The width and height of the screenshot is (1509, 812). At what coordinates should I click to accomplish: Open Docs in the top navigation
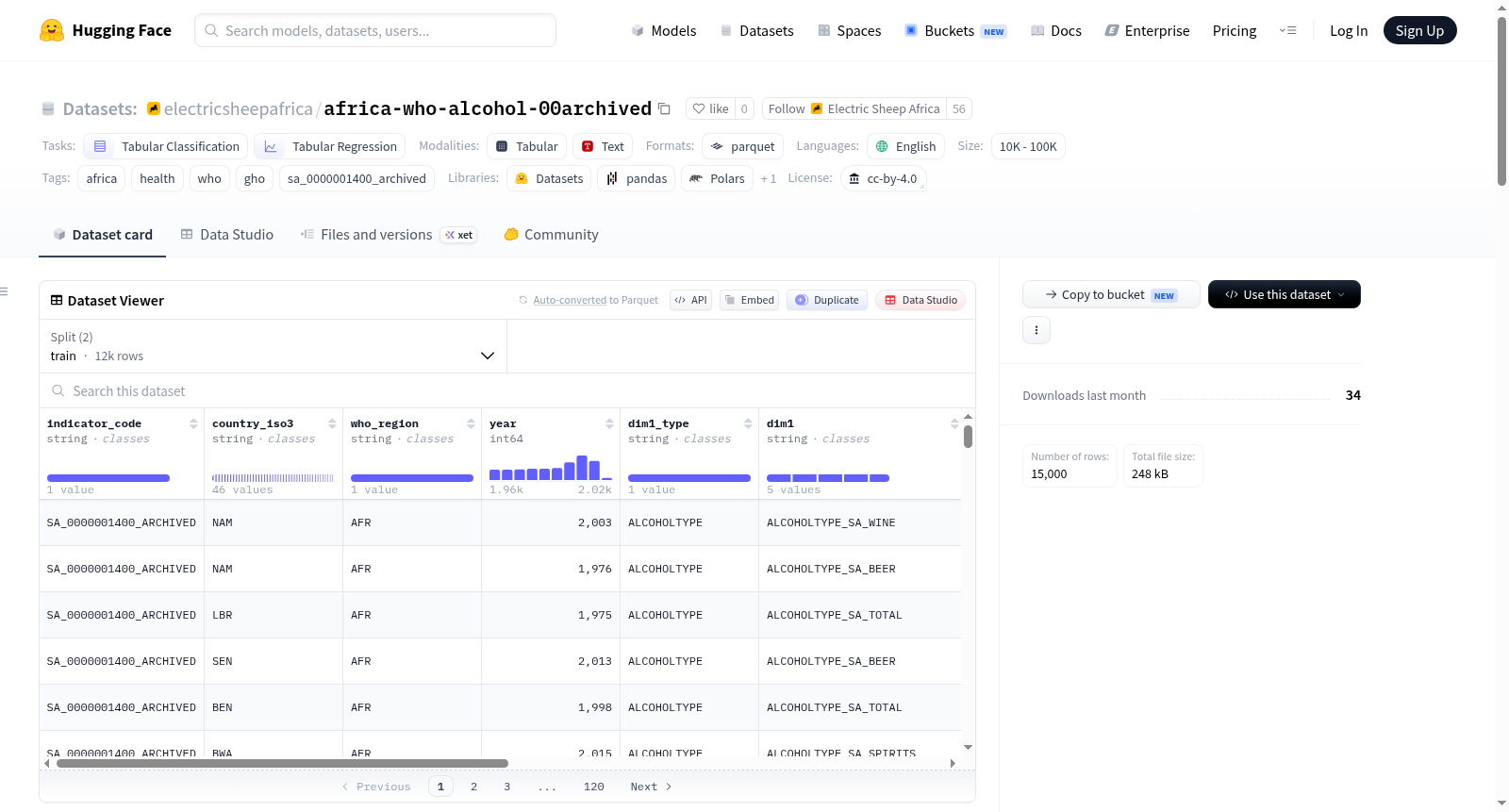point(1055,30)
